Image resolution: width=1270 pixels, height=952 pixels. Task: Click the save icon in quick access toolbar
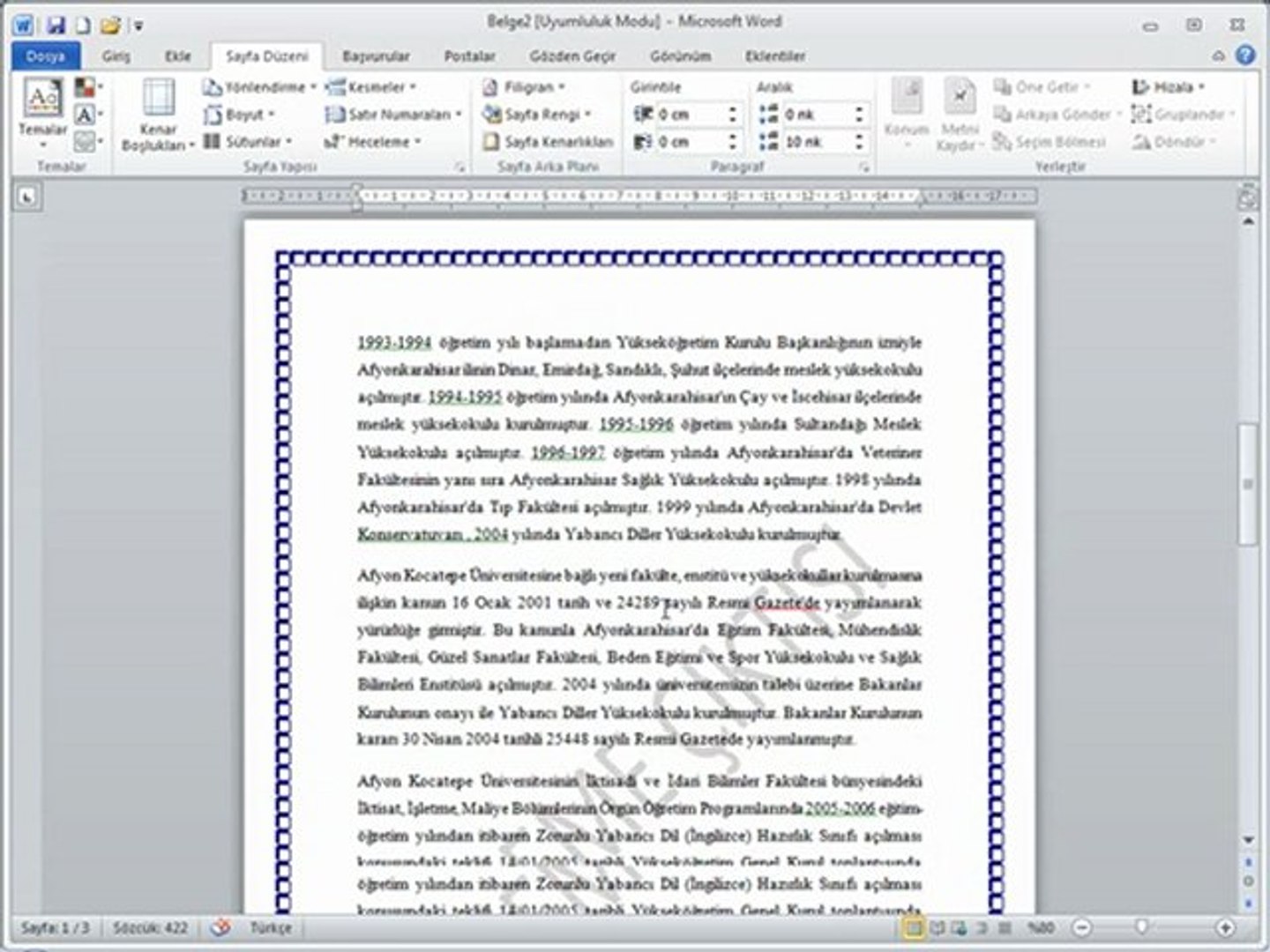pos(56,26)
